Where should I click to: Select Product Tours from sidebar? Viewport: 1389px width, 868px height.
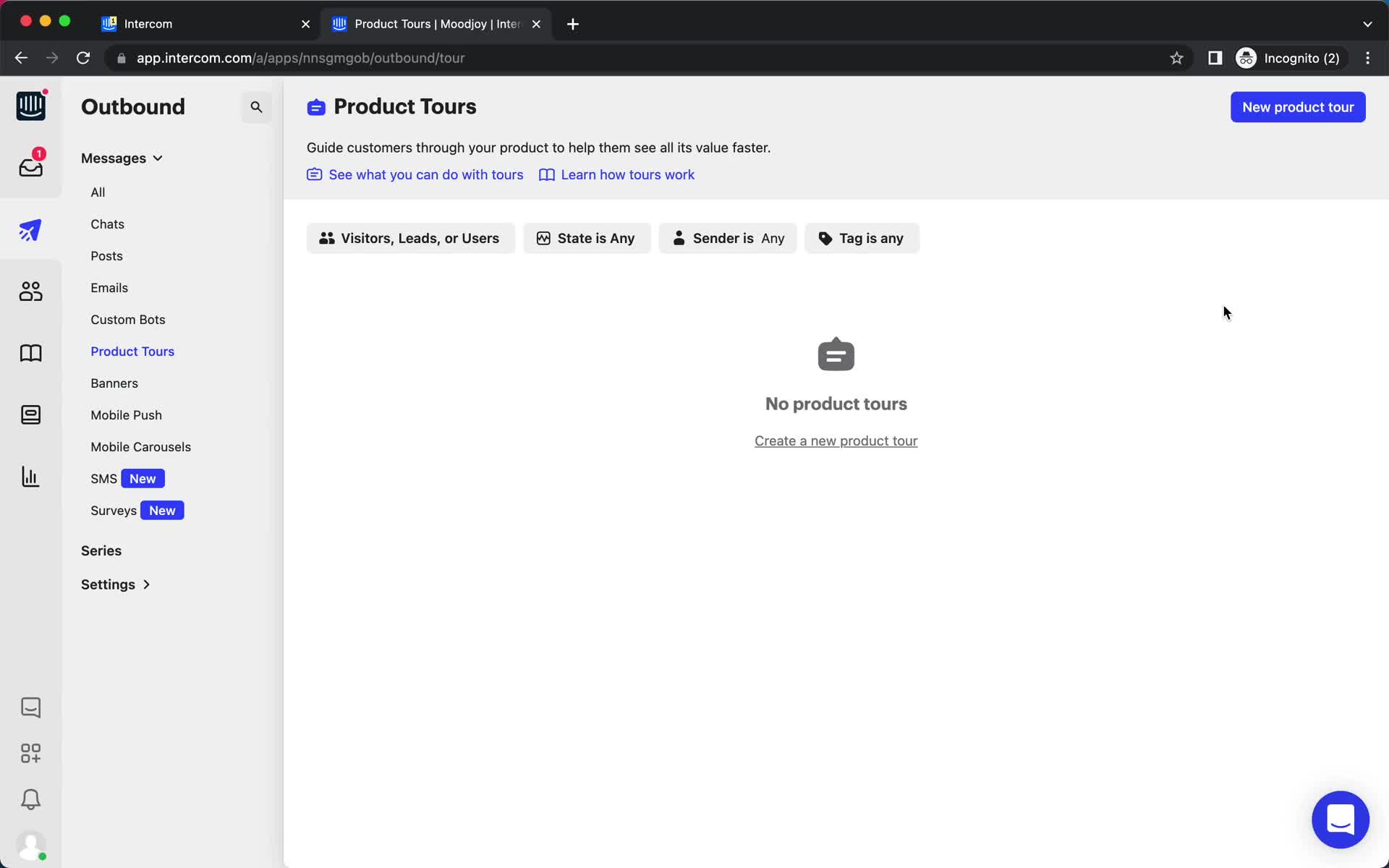tap(132, 351)
